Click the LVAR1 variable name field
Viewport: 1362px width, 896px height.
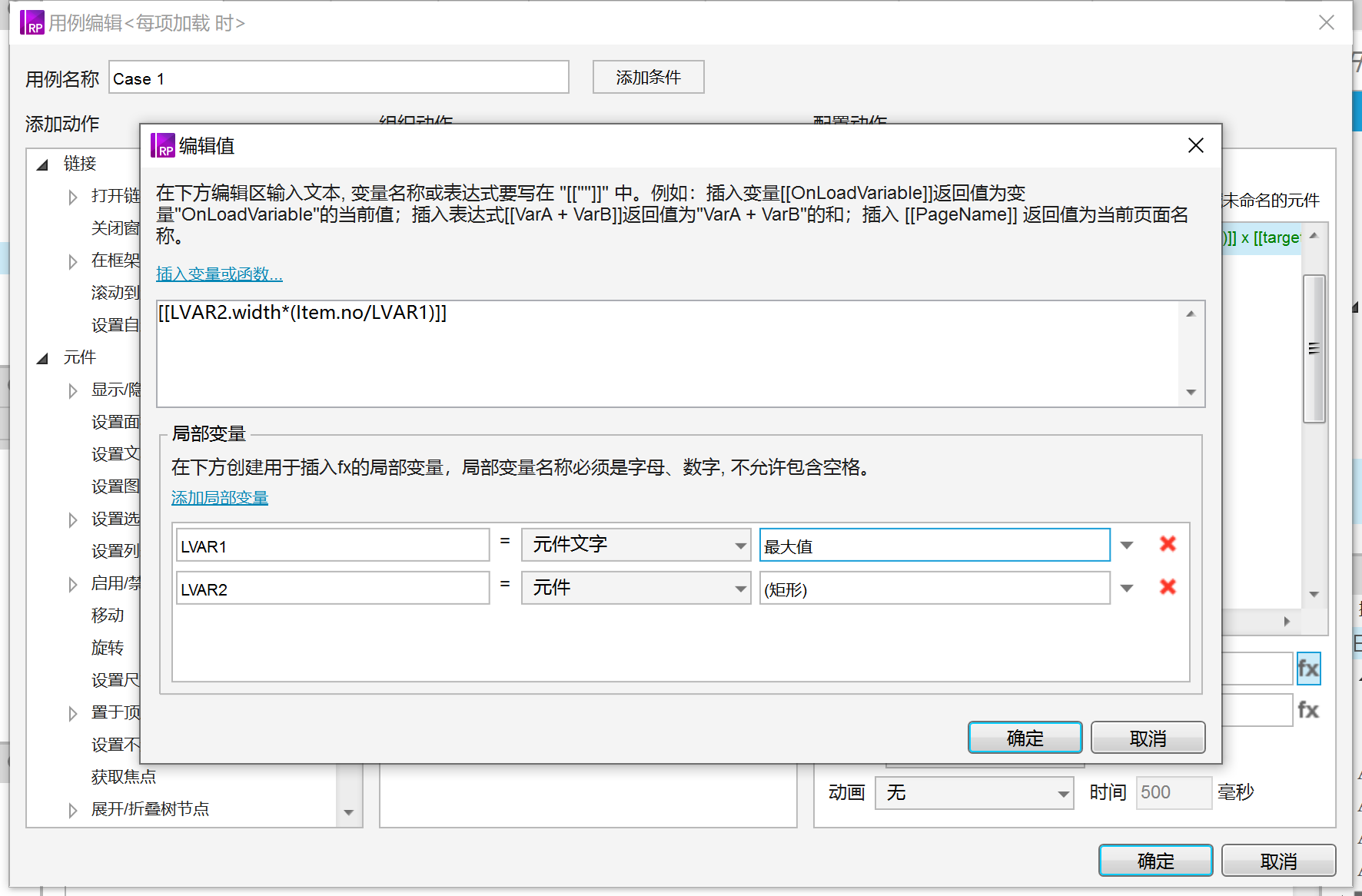click(x=333, y=545)
